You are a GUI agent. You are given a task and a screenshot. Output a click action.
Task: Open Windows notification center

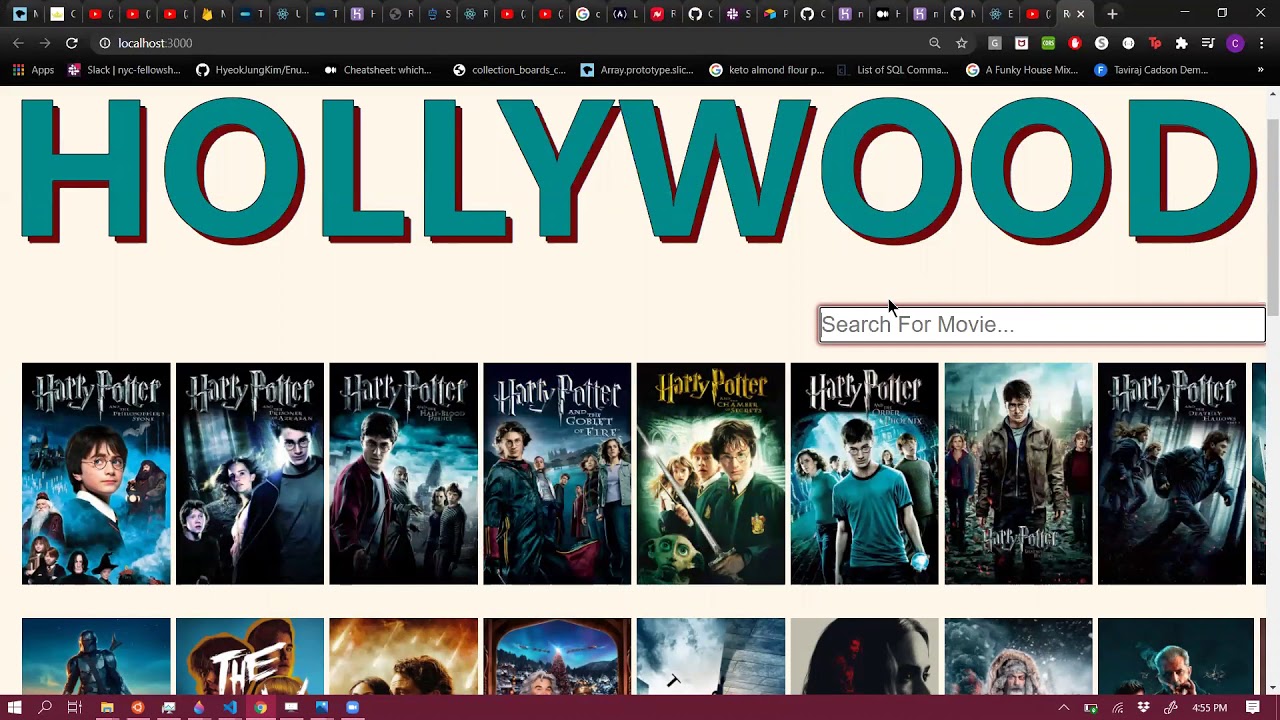1252,708
